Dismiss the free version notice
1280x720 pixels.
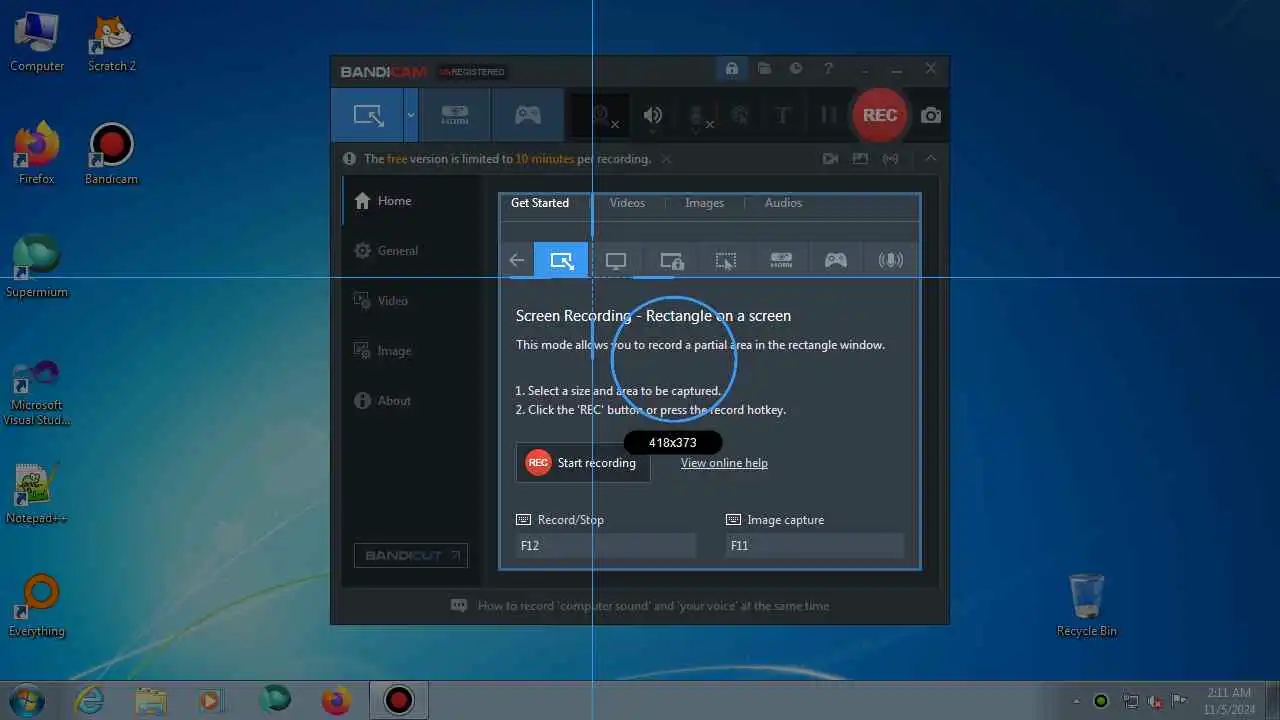(x=666, y=159)
